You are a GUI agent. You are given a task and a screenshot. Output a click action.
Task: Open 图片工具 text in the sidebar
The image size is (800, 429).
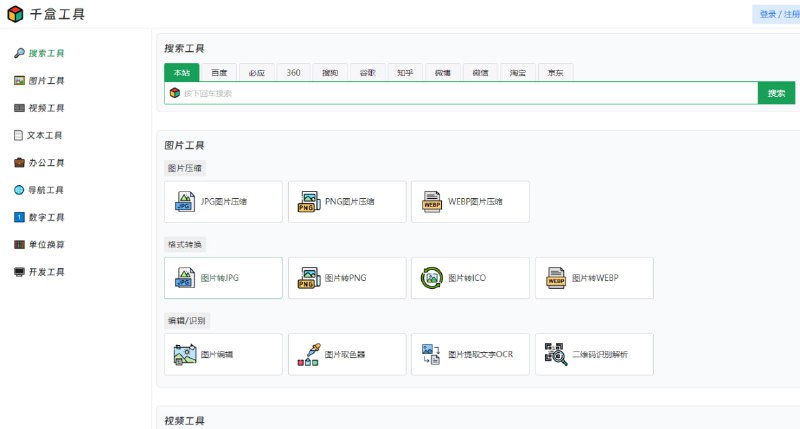(46, 81)
